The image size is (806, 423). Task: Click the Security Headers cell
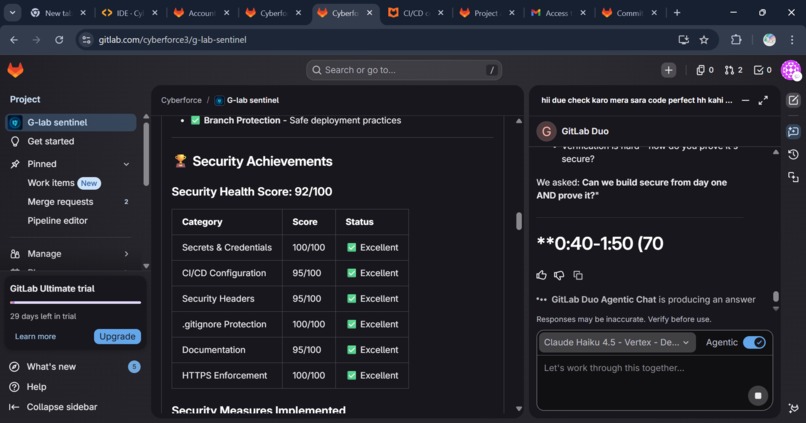click(x=227, y=299)
